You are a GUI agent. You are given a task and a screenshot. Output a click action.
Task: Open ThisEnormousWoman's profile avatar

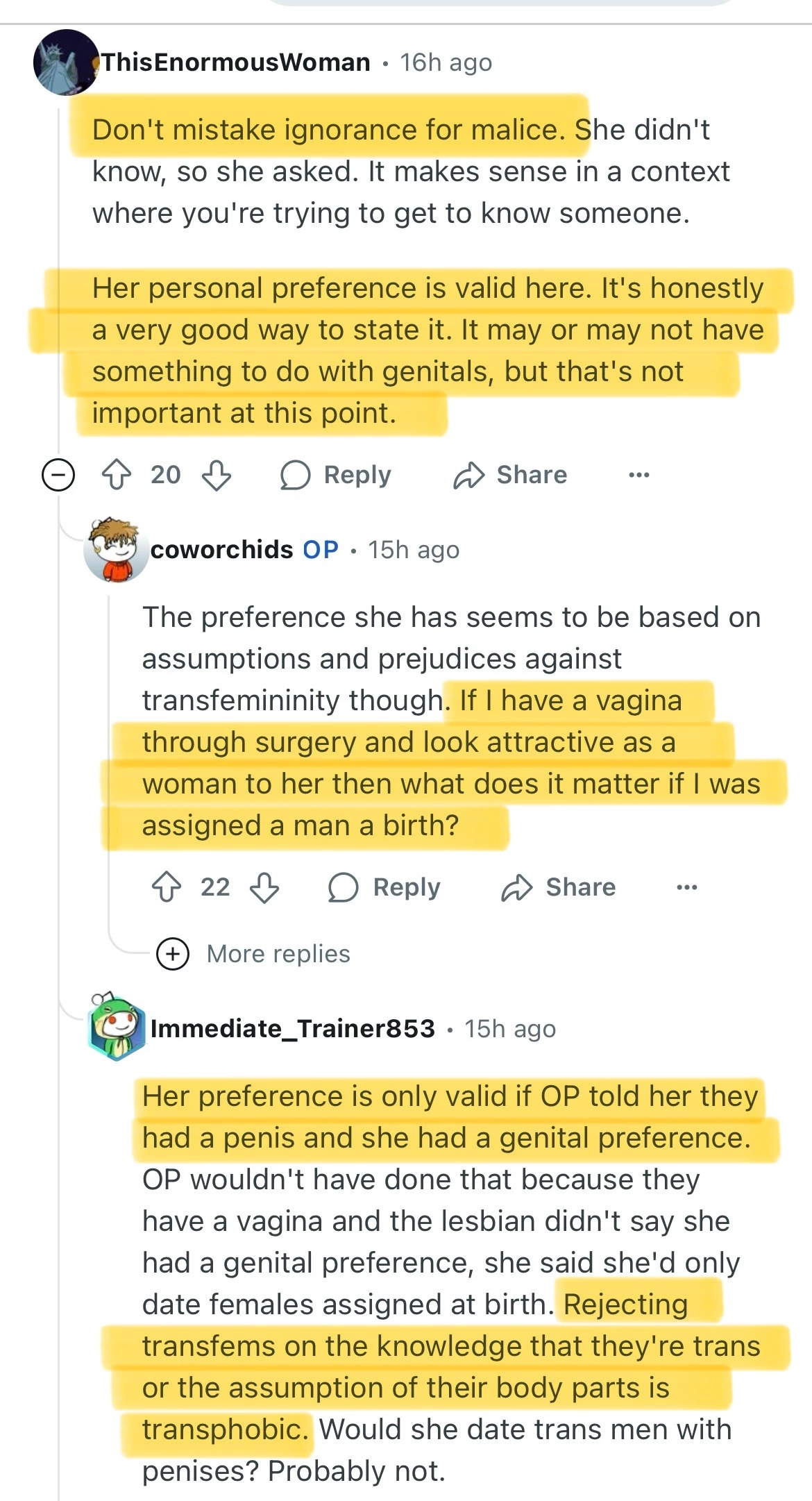(x=65, y=62)
